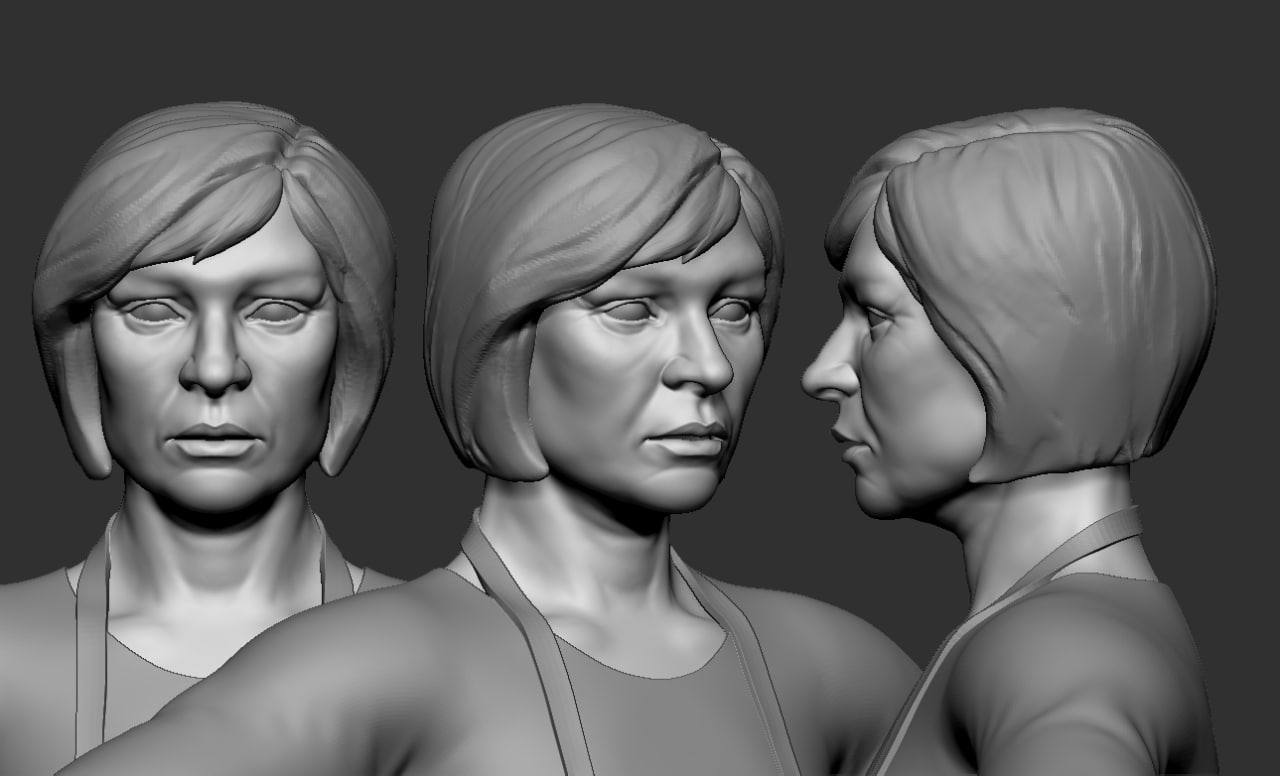This screenshot has height=776, width=1280.
Task: Click the eye of the profile-view face
Action: click(x=876, y=318)
